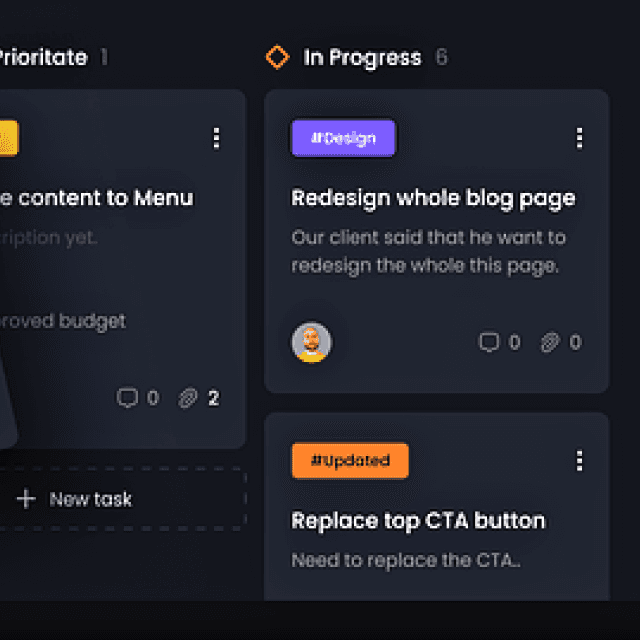Image resolution: width=640 pixels, height=640 pixels.
Task: Open assignee avatar on Redesign blog card
Action: click(311, 342)
